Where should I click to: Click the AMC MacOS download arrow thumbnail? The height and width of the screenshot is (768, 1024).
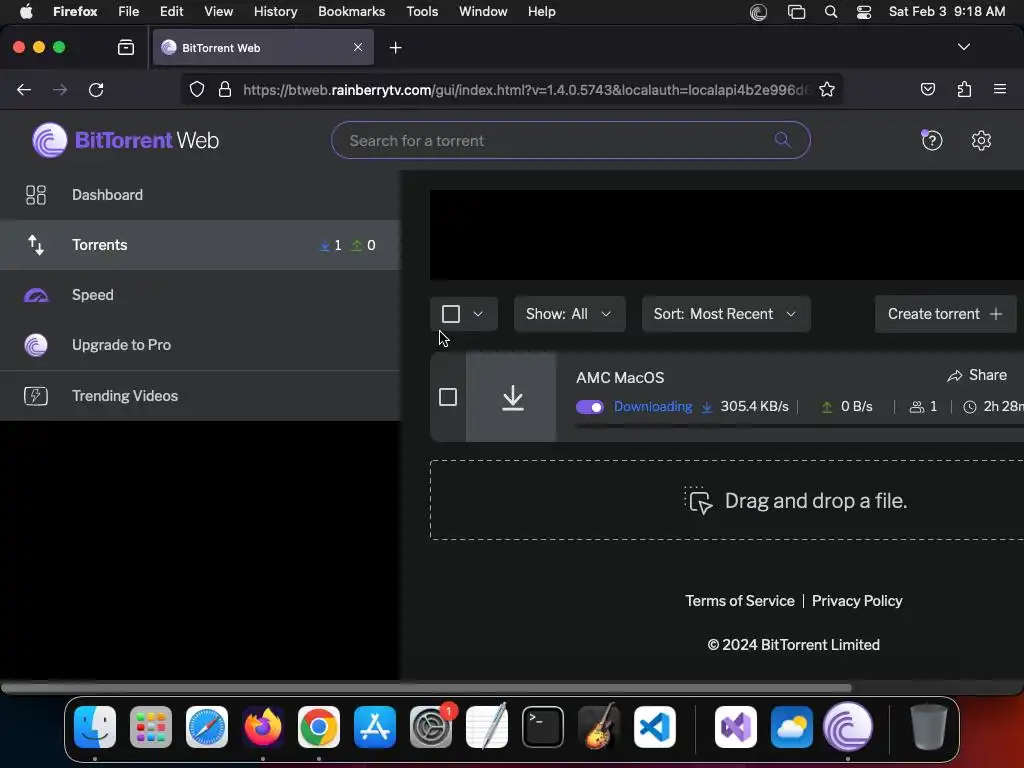tap(511, 397)
